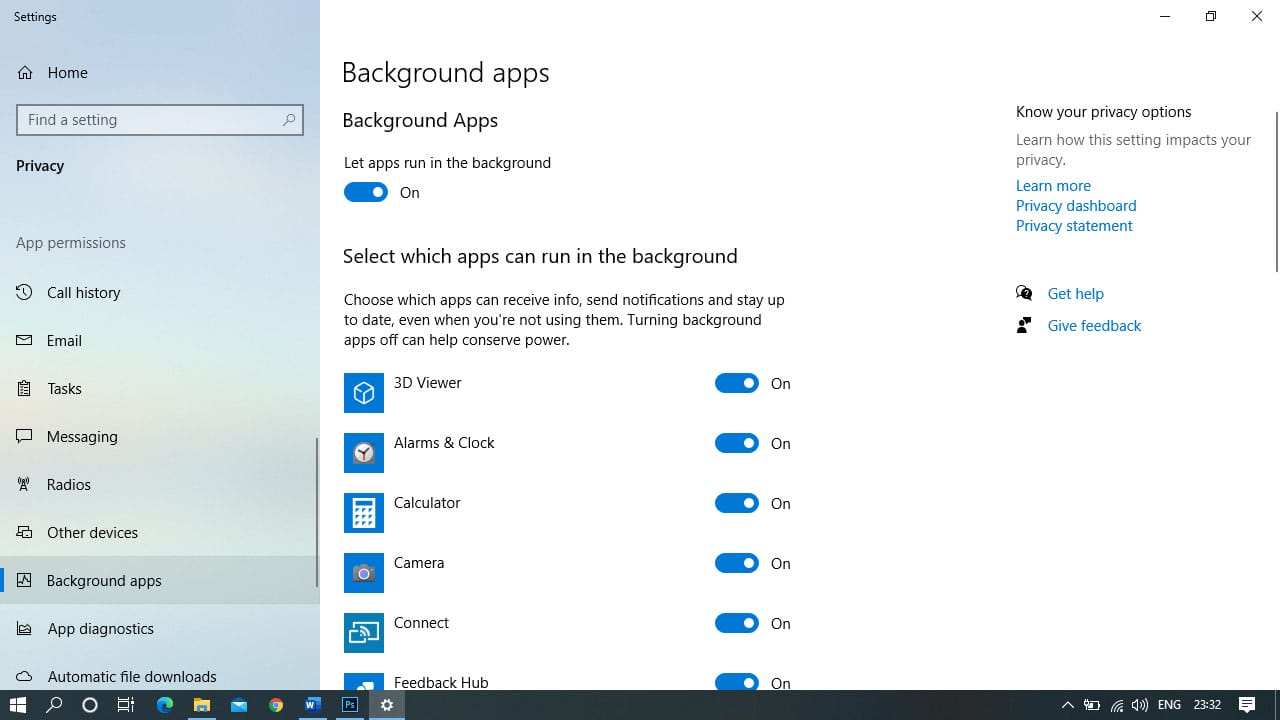Screen dimensions: 1280x720
Task: Click the Calculator app icon
Action: point(363,513)
